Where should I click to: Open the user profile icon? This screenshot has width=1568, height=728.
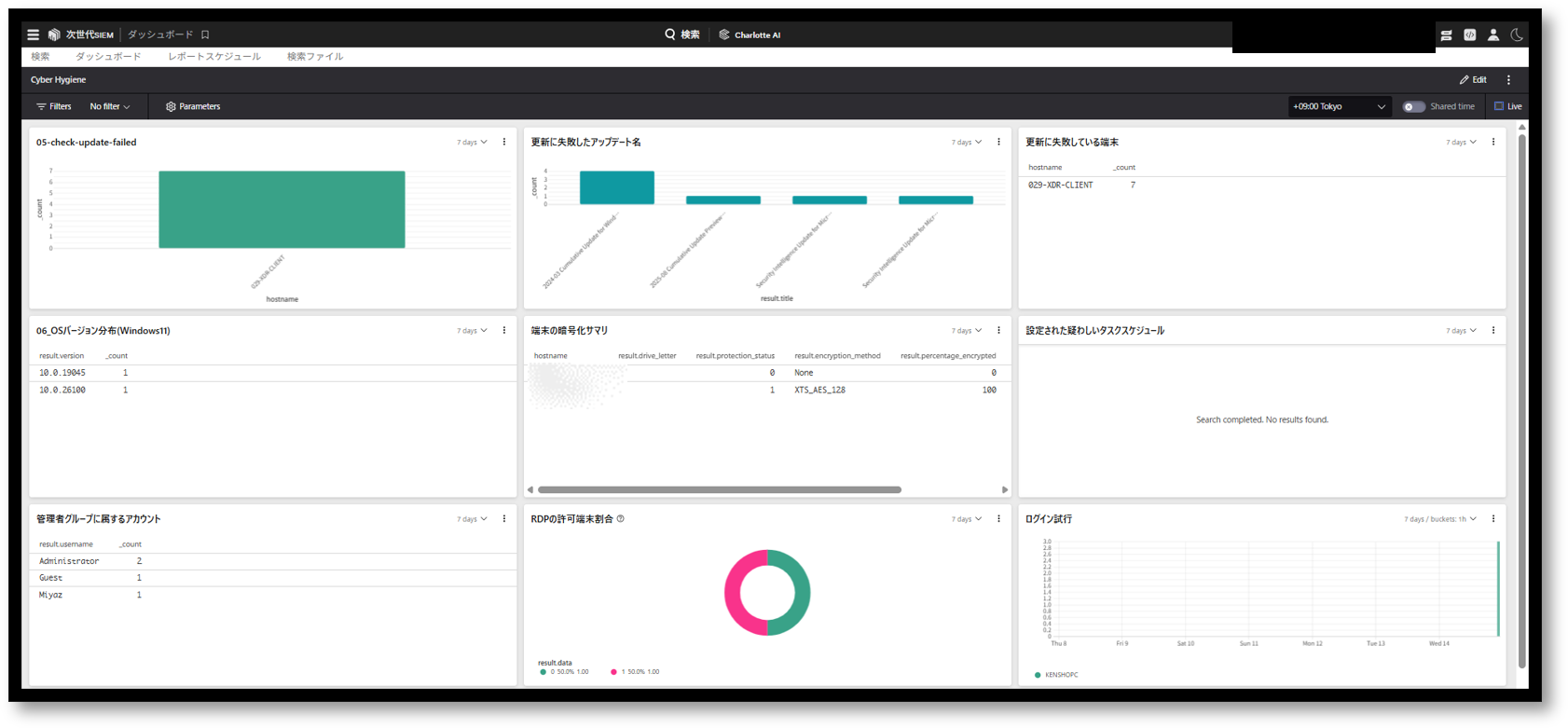click(x=1493, y=34)
